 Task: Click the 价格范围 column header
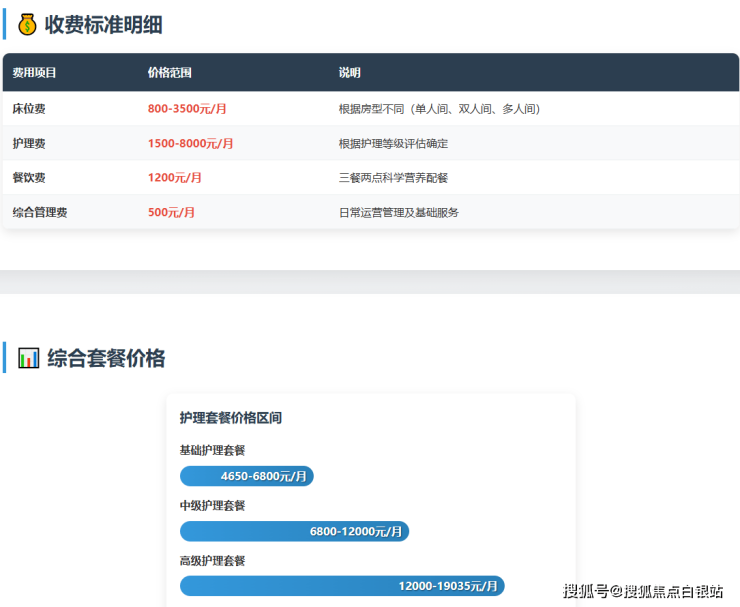tap(169, 73)
